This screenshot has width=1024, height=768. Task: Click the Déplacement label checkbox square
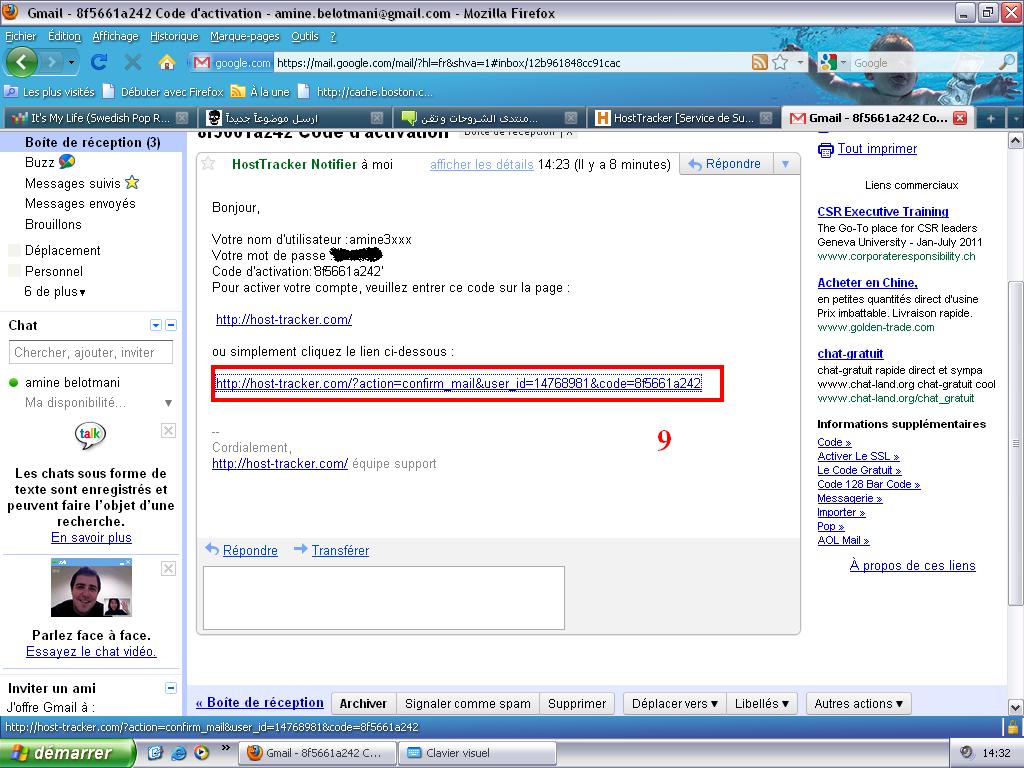pos(14,250)
